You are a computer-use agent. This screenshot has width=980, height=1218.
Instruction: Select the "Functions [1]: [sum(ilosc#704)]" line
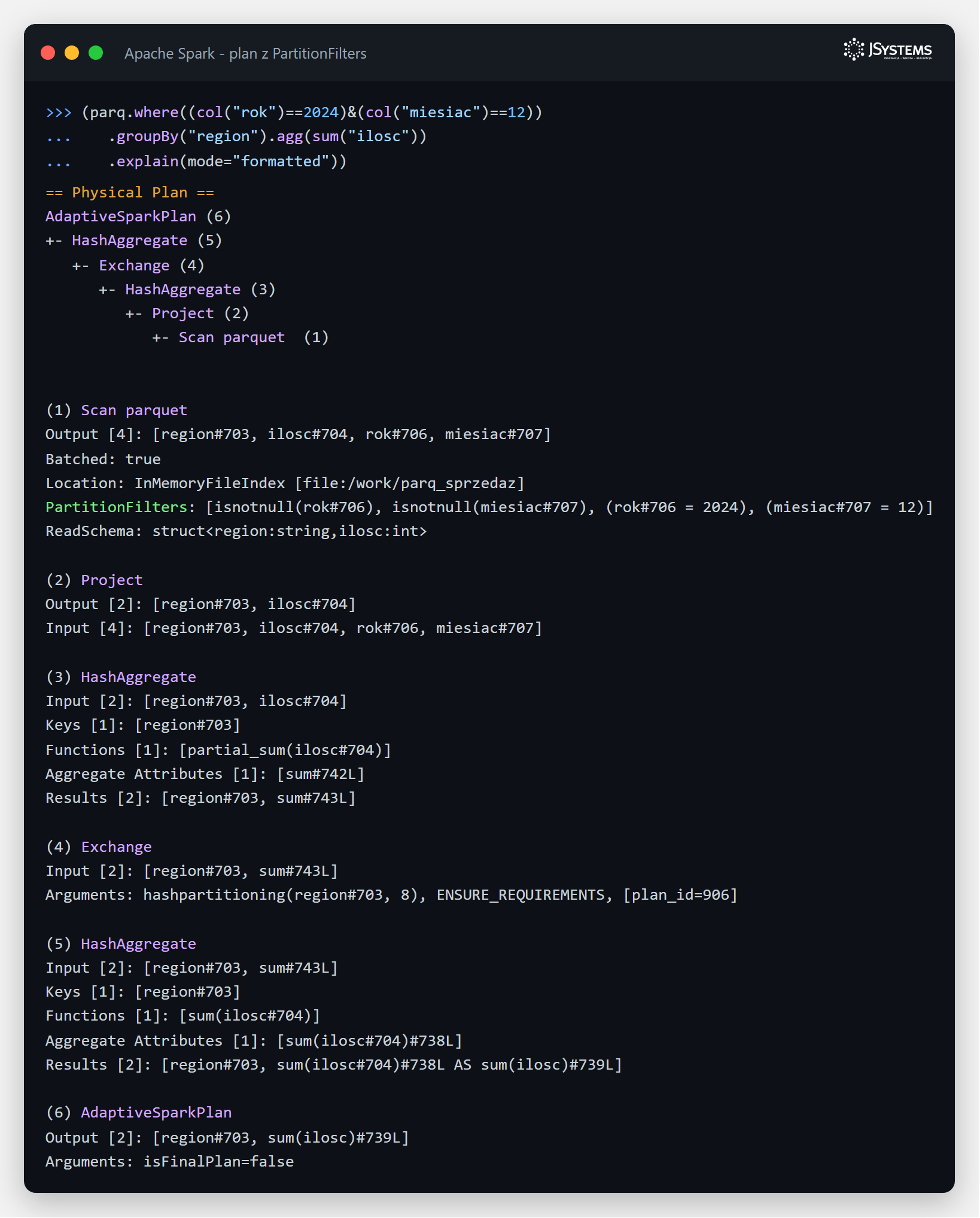tap(183, 1016)
